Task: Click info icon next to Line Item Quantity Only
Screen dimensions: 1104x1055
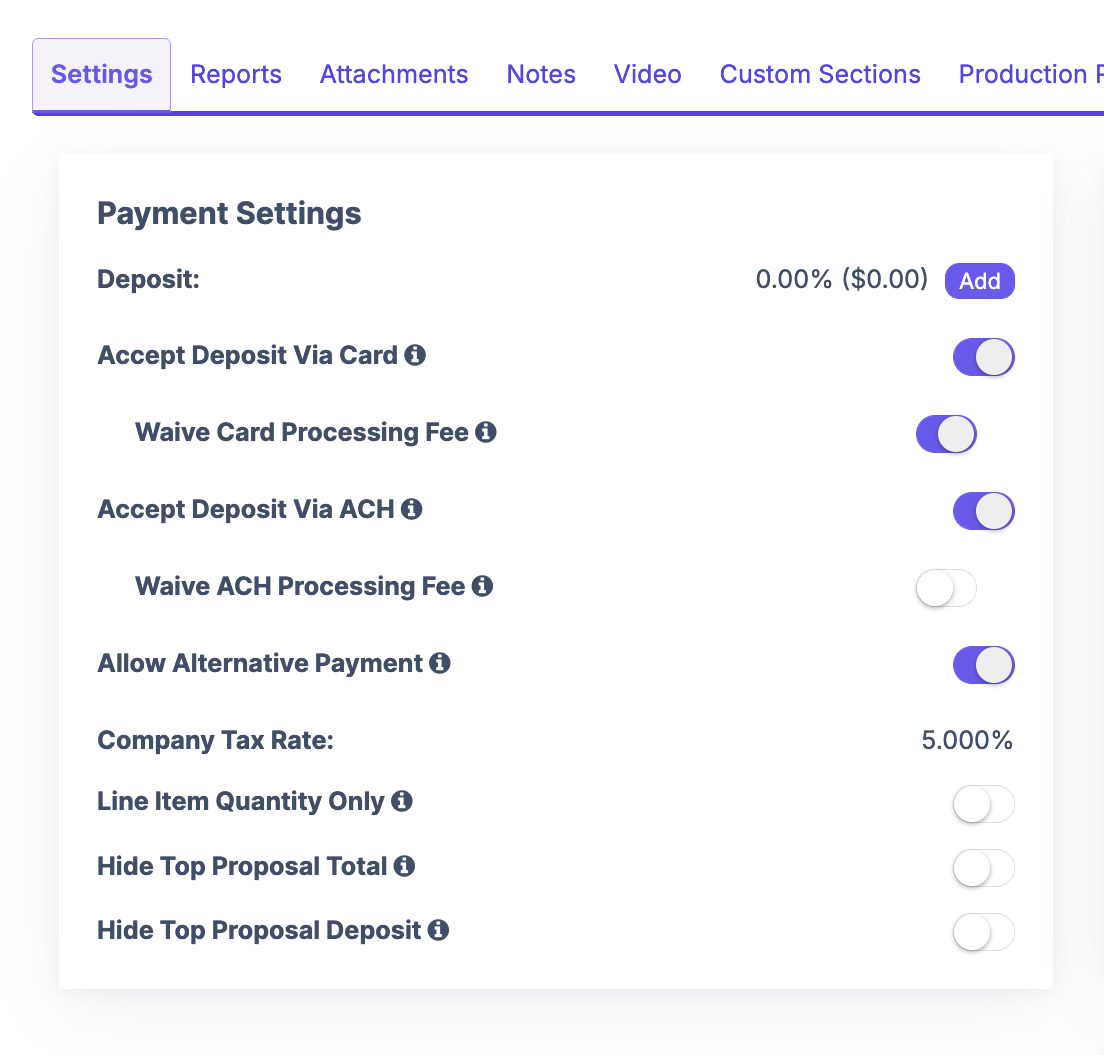Action: [x=401, y=801]
